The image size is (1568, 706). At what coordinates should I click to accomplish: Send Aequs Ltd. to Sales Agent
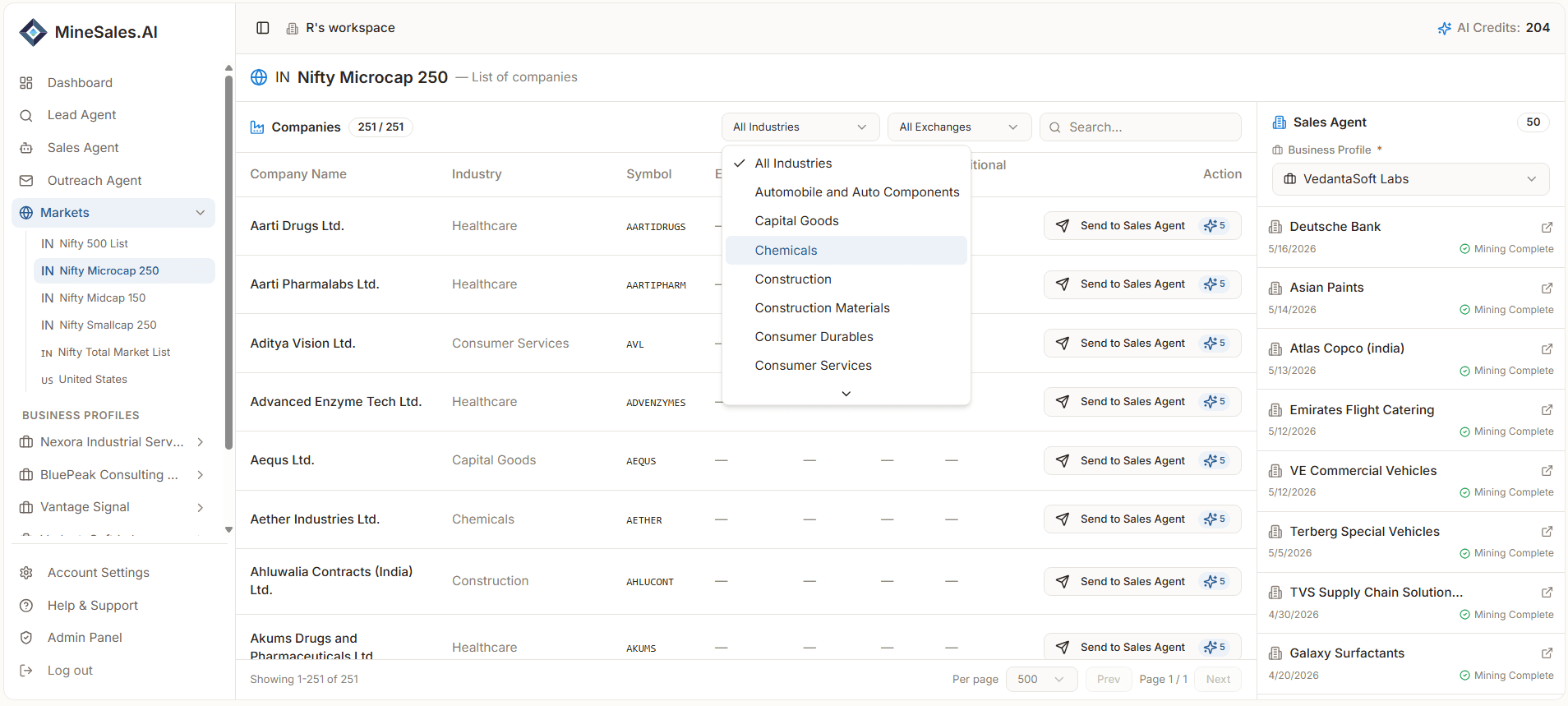point(1142,461)
